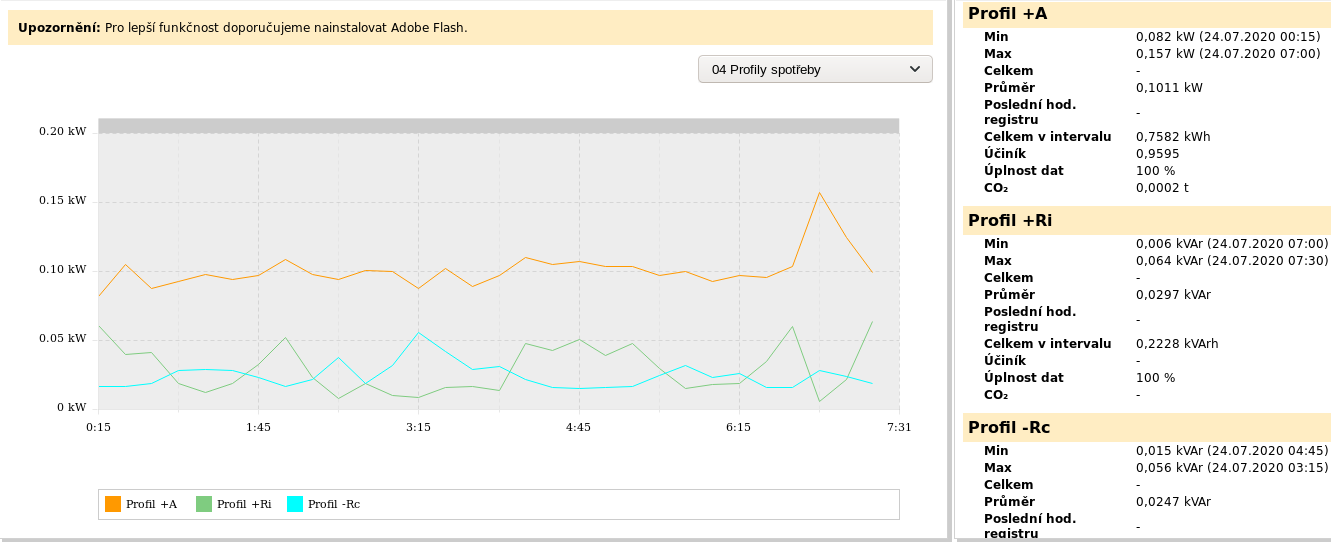Toggle the Profil -Rc series via its legend label
The height and width of the screenshot is (542, 1331).
point(334,504)
